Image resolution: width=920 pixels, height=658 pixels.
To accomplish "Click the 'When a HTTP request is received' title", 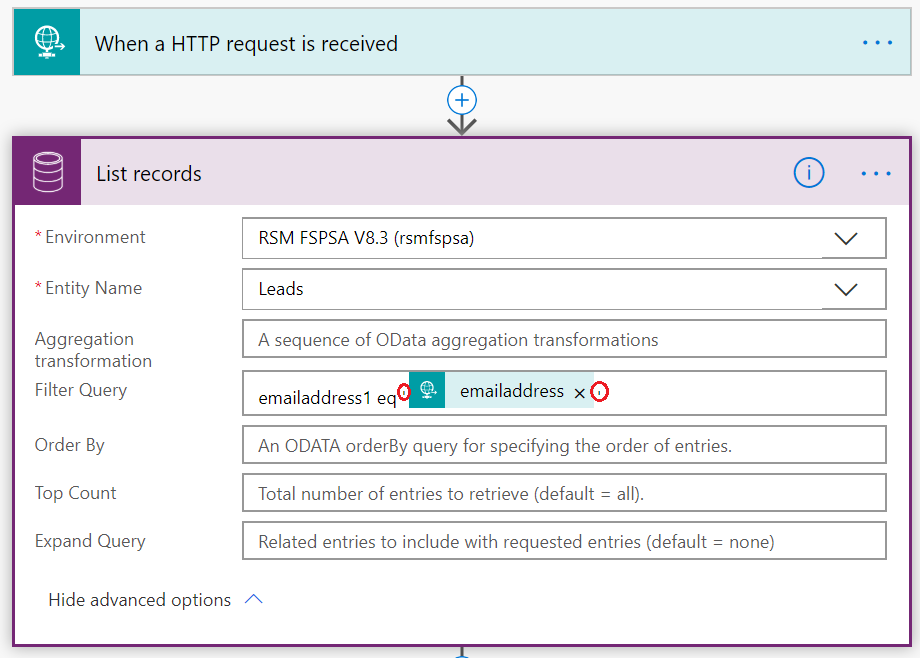I will pyautogui.click(x=246, y=44).
